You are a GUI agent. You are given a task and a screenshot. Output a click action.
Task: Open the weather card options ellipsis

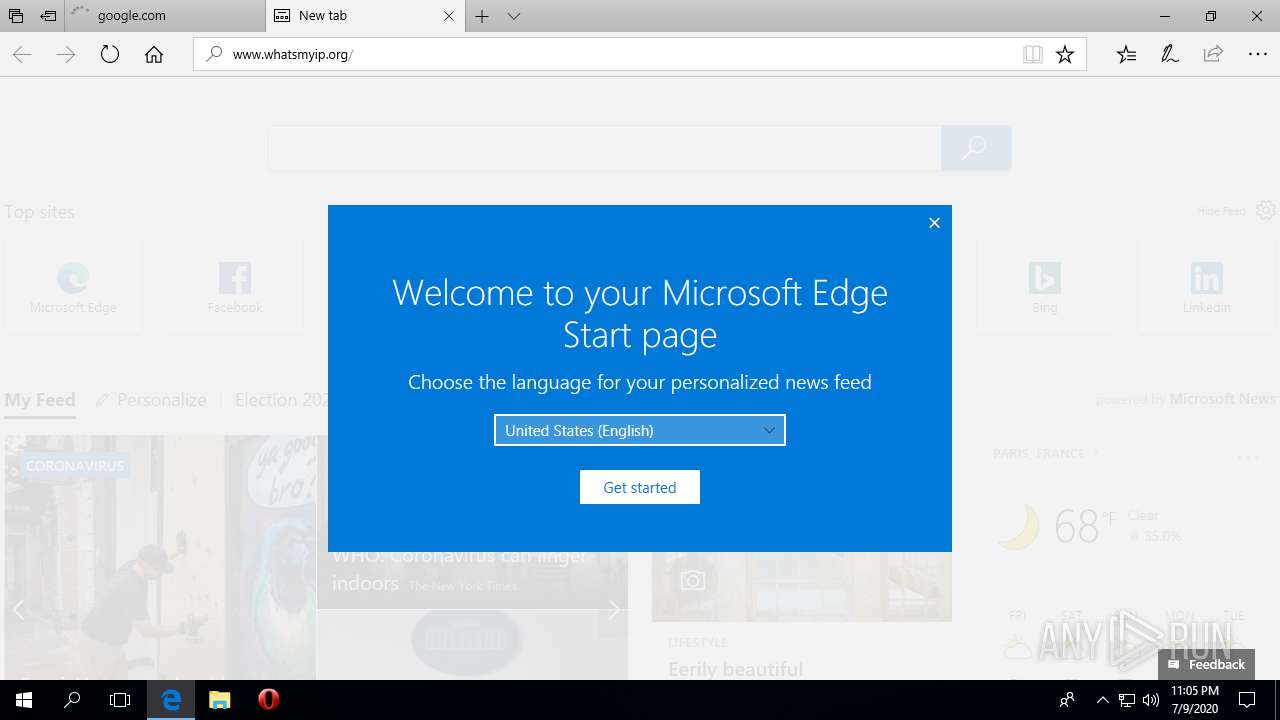pyautogui.click(x=1248, y=458)
